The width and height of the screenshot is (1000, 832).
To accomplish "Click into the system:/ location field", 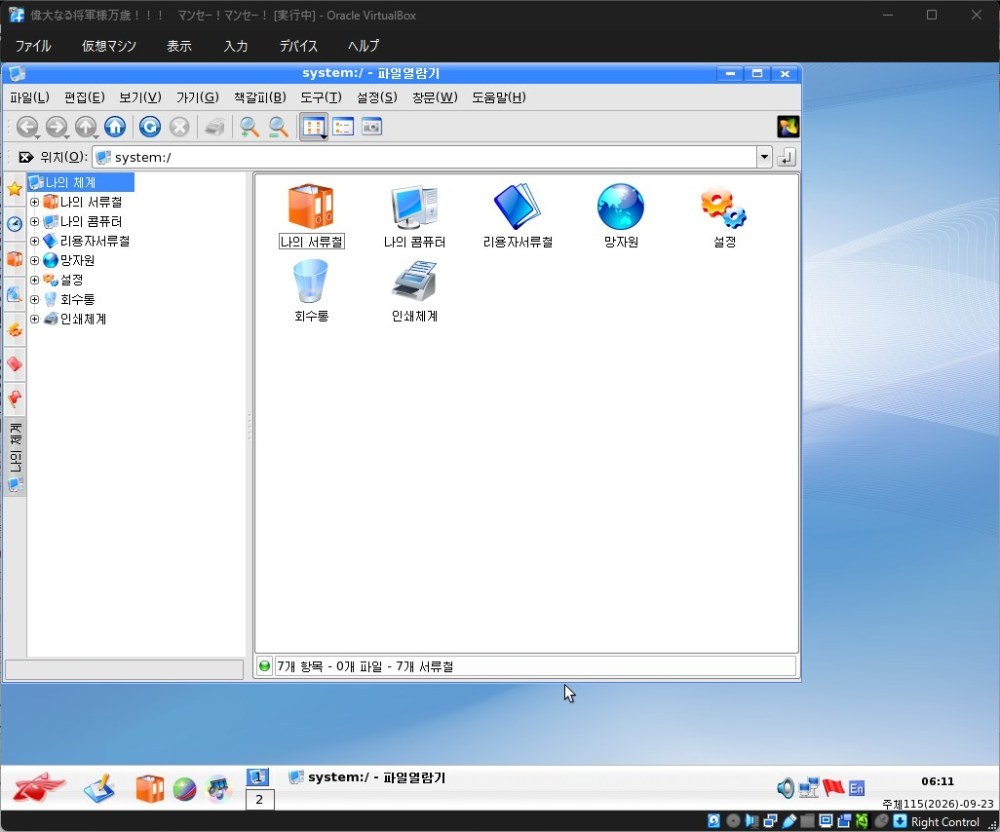I will [x=425, y=157].
